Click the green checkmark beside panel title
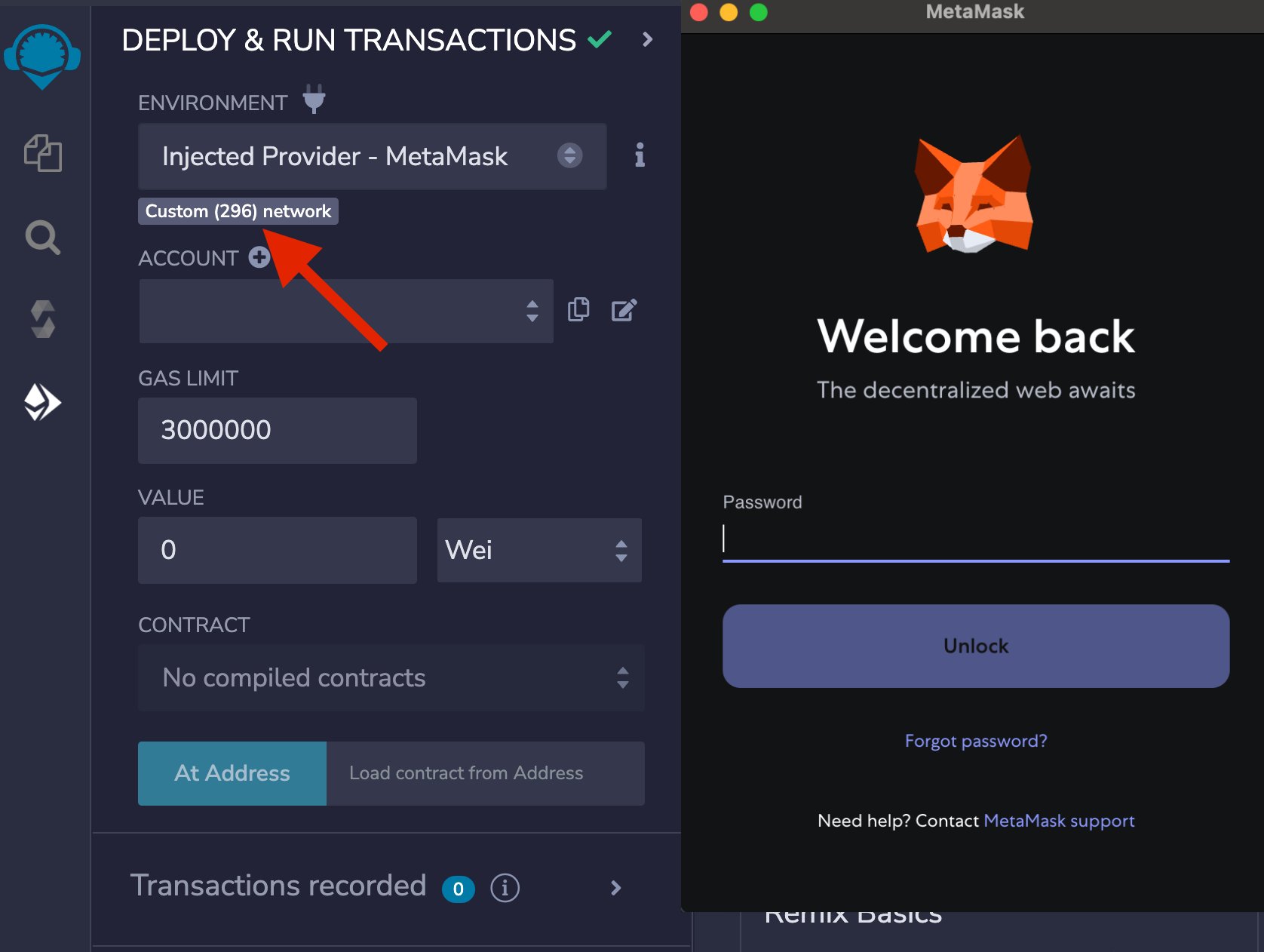 point(600,38)
